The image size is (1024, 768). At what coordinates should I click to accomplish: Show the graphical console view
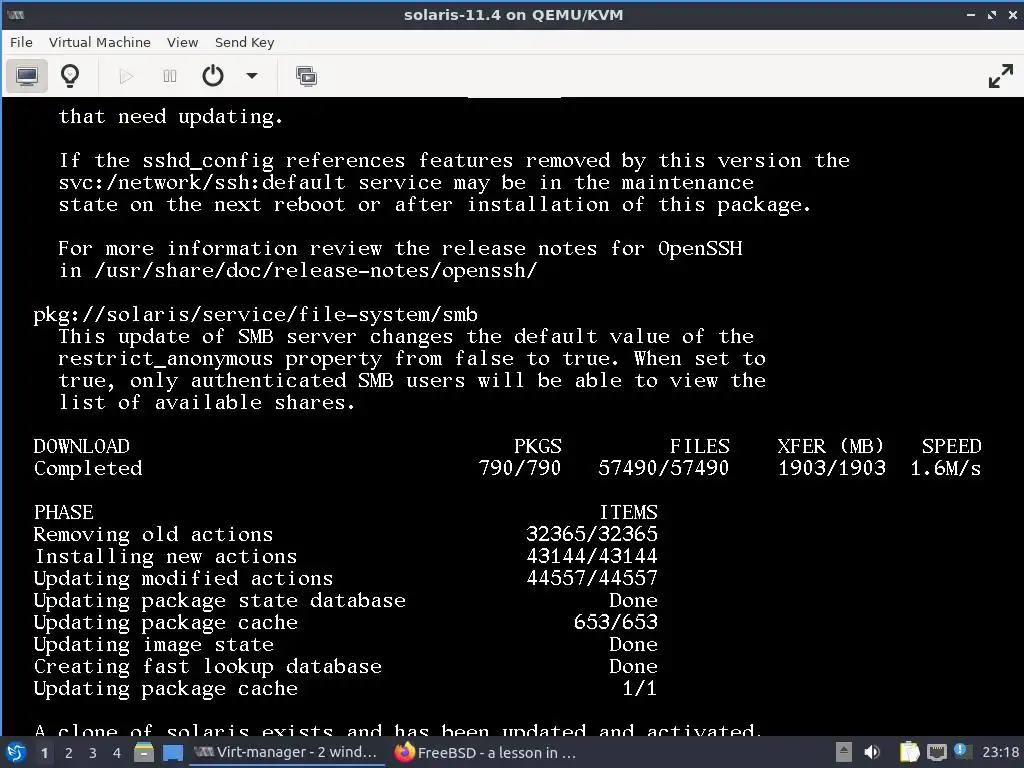point(27,76)
